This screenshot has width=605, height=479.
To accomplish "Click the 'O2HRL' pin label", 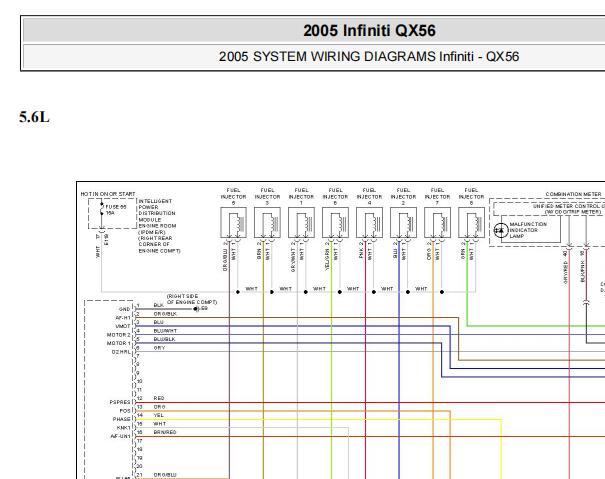I will pyautogui.click(x=121, y=352).
